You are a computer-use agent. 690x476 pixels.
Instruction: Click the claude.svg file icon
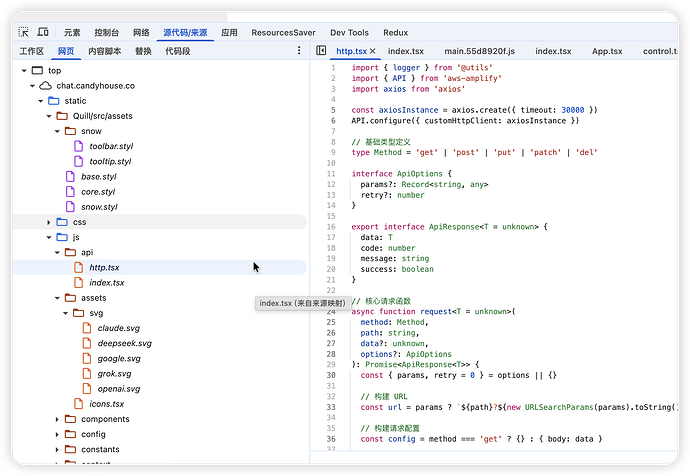pos(87,328)
